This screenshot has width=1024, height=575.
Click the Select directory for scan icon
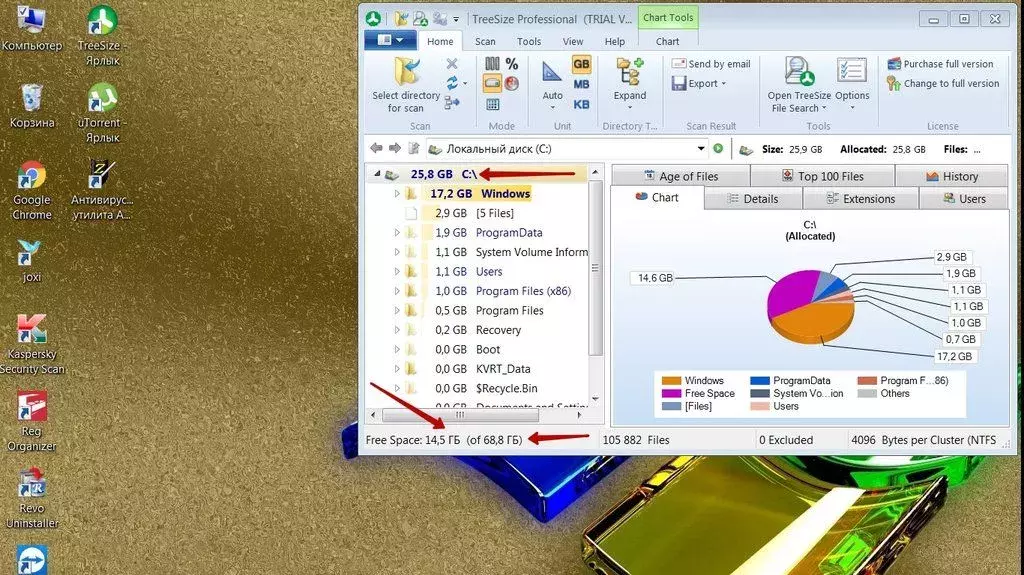point(406,72)
